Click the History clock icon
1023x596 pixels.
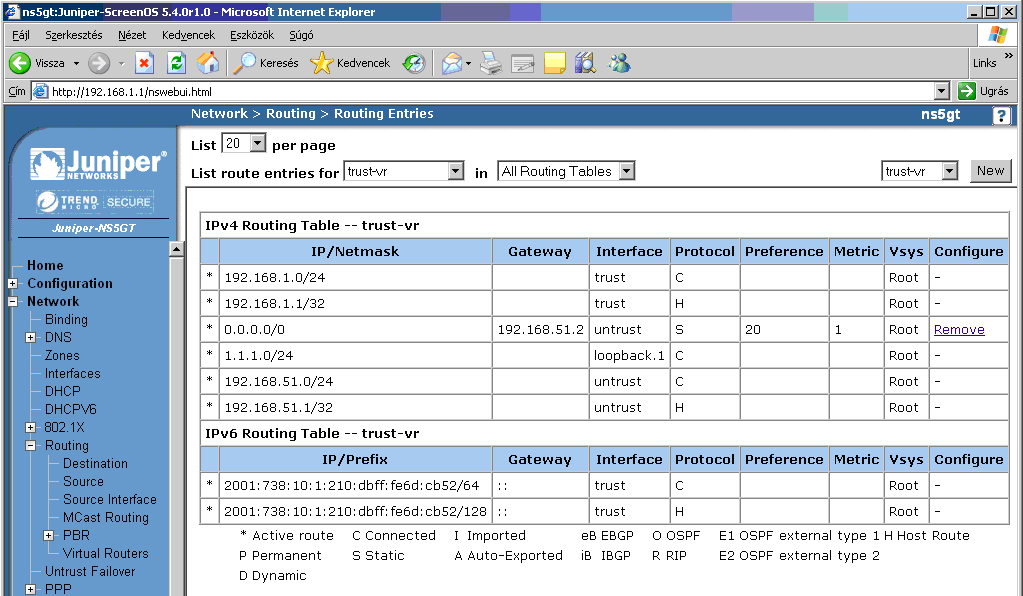[x=414, y=63]
